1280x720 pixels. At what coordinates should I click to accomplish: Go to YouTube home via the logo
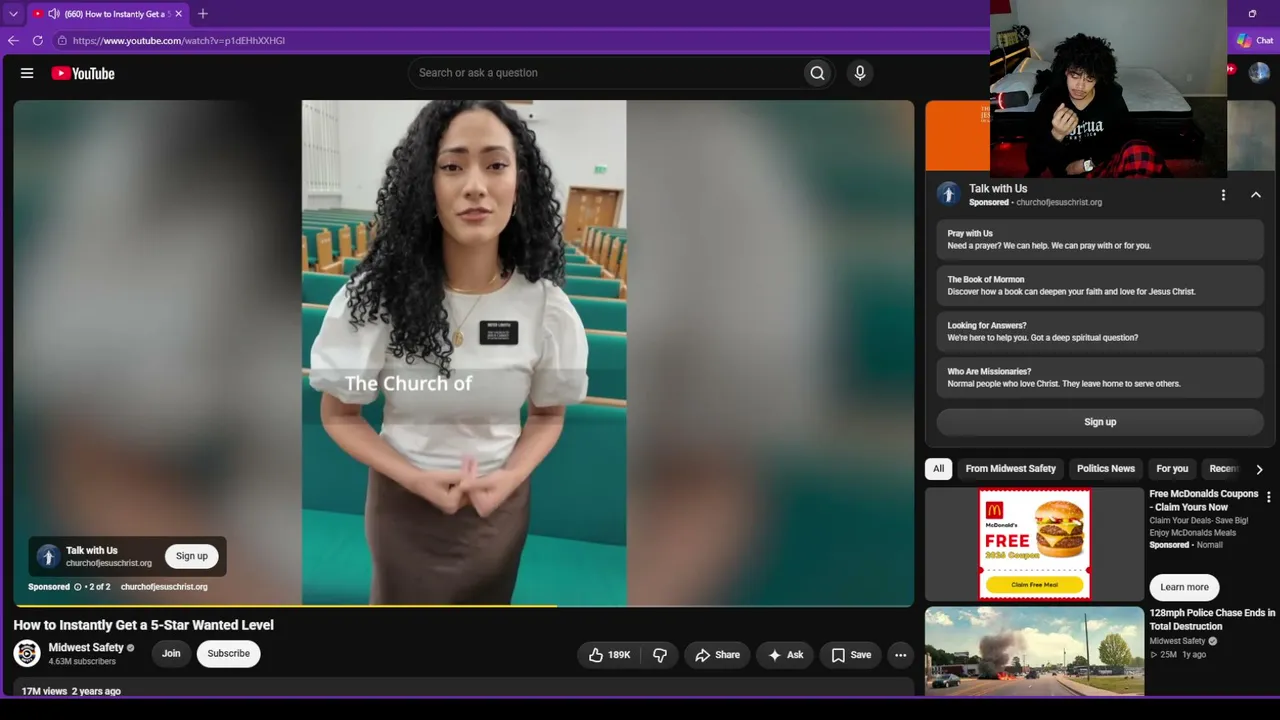tap(83, 73)
